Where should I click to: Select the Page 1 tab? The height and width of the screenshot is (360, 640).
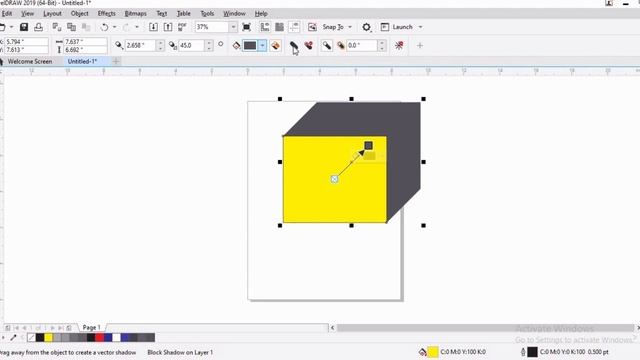[x=91, y=327]
